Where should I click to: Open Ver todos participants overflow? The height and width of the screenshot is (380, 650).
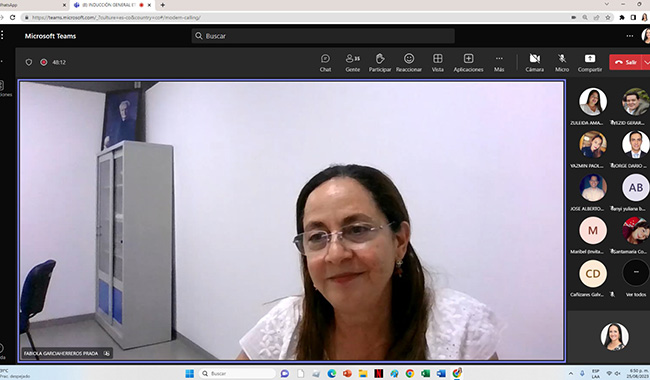[635, 274]
